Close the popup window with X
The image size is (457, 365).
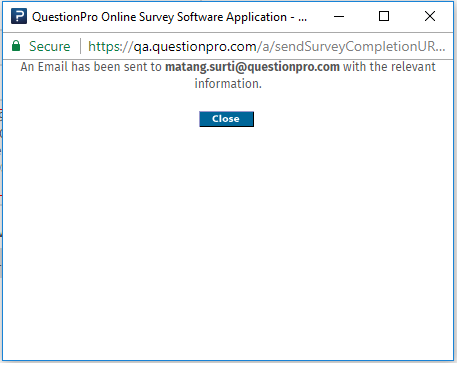click(x=430, y=16)
